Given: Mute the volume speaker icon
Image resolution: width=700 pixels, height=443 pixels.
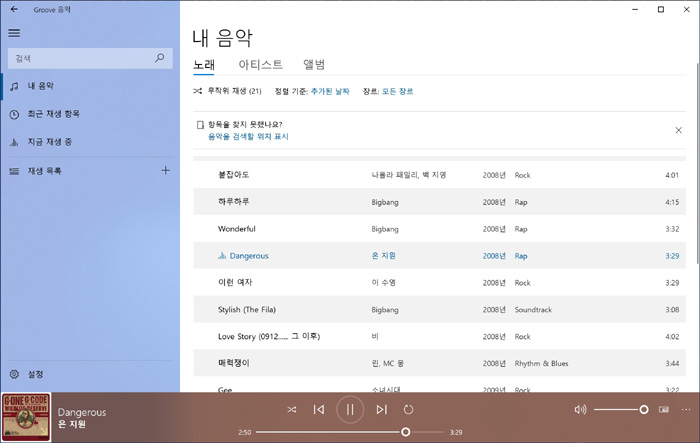Looking at the screenshot, I should [x=580, y=410].
